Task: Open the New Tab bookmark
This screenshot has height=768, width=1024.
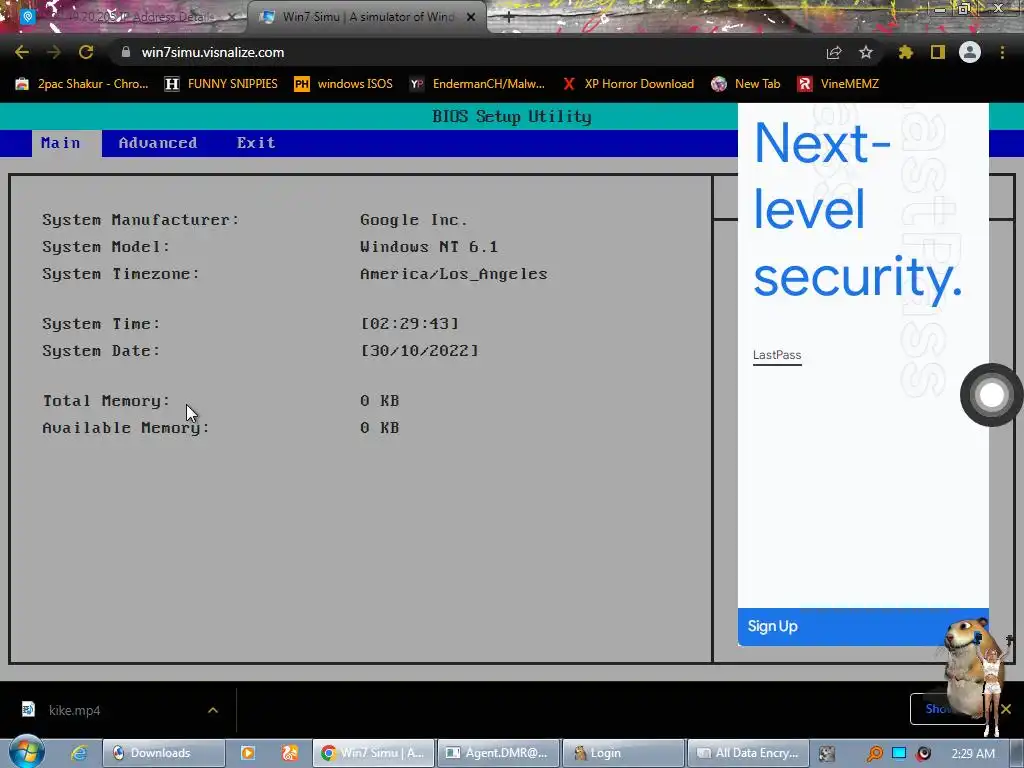Action: pyautogui.click(x=746, y=84)
